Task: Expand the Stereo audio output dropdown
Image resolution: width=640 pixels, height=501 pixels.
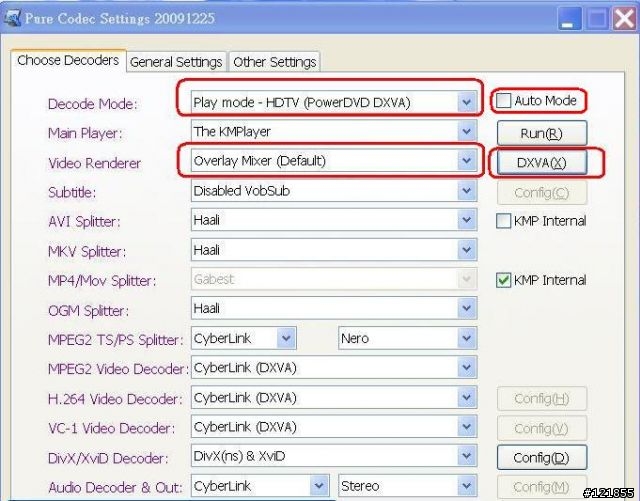Action: 407,486
